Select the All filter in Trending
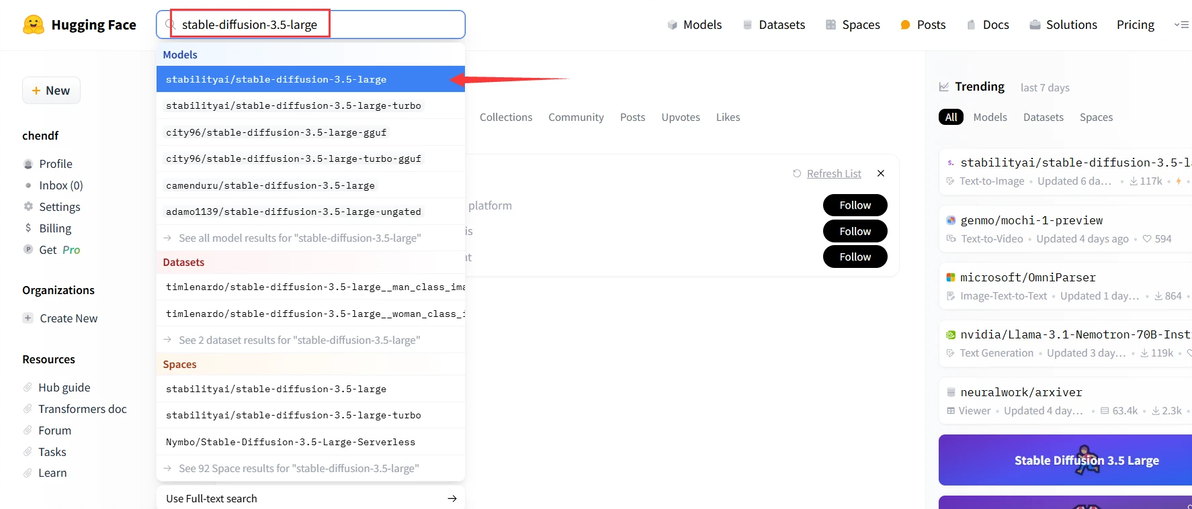 pyautogui.click(x=951, y=117)
